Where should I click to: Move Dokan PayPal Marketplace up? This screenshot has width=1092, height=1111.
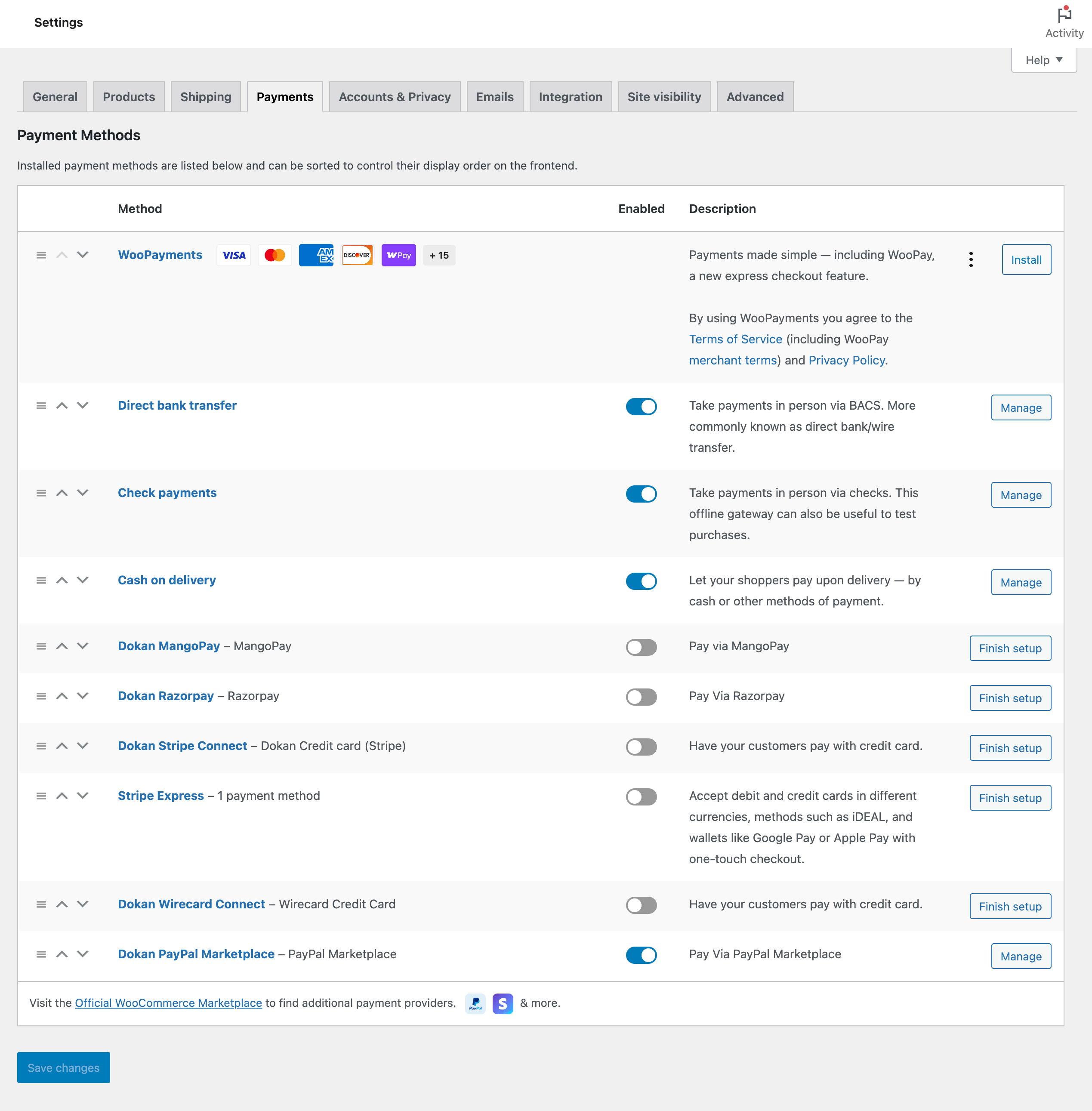62,954
